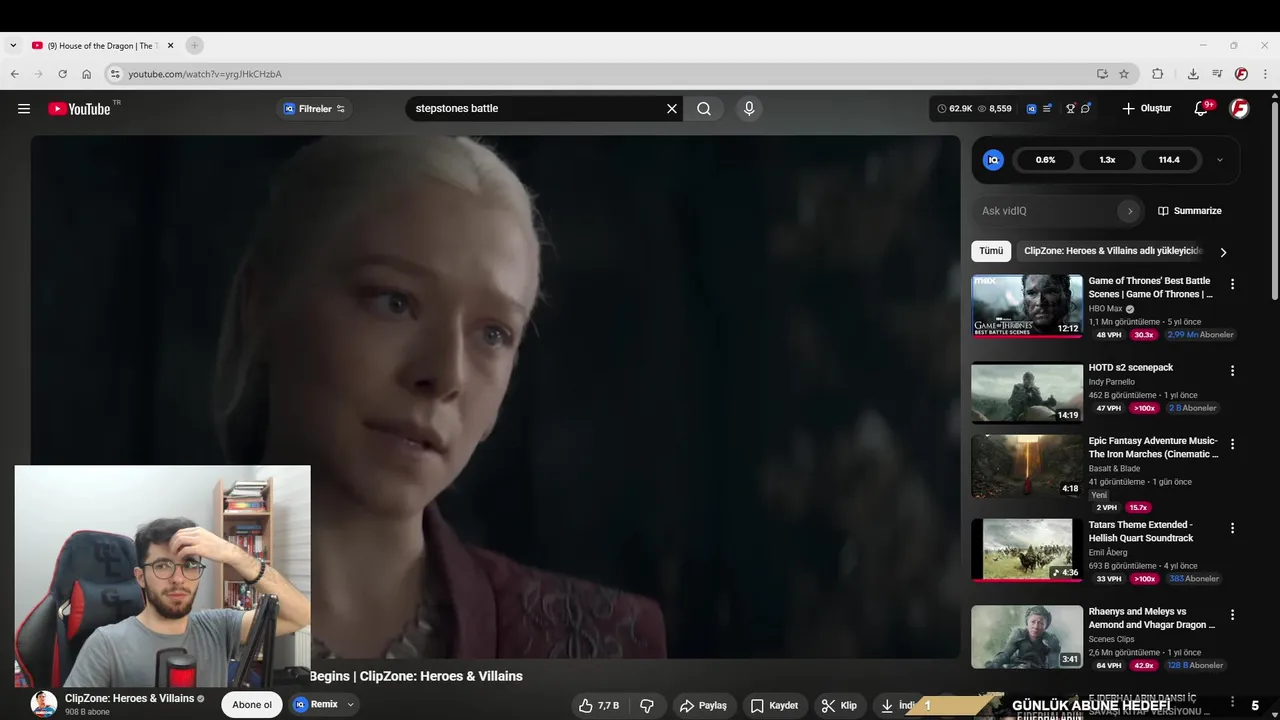Screen dimensions: 1280x720
Task: Open the Basalt & Blade channel name
Action: coord(1114,469)
